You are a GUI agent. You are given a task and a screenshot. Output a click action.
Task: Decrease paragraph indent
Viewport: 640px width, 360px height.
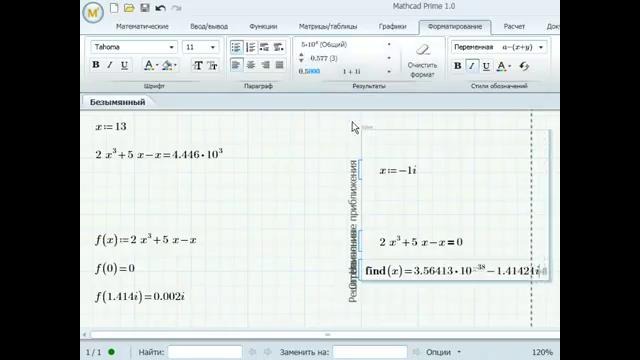coord(264,47)
